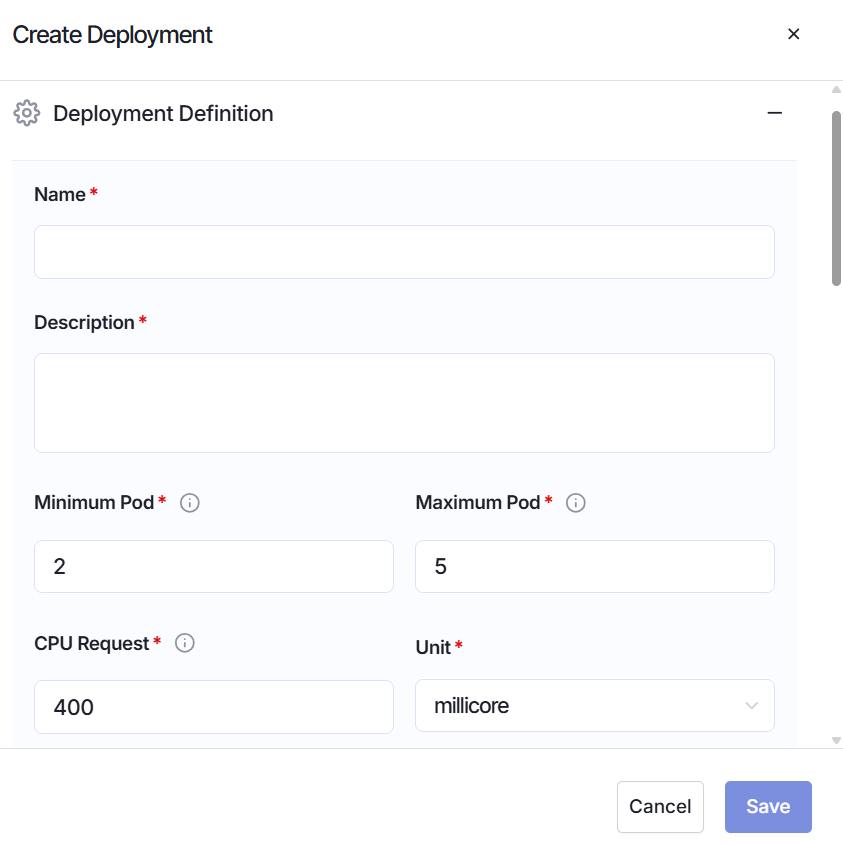Select the Maximum Pod field
843x844 pixels.
pyautogui.click(x=595, y=566)
